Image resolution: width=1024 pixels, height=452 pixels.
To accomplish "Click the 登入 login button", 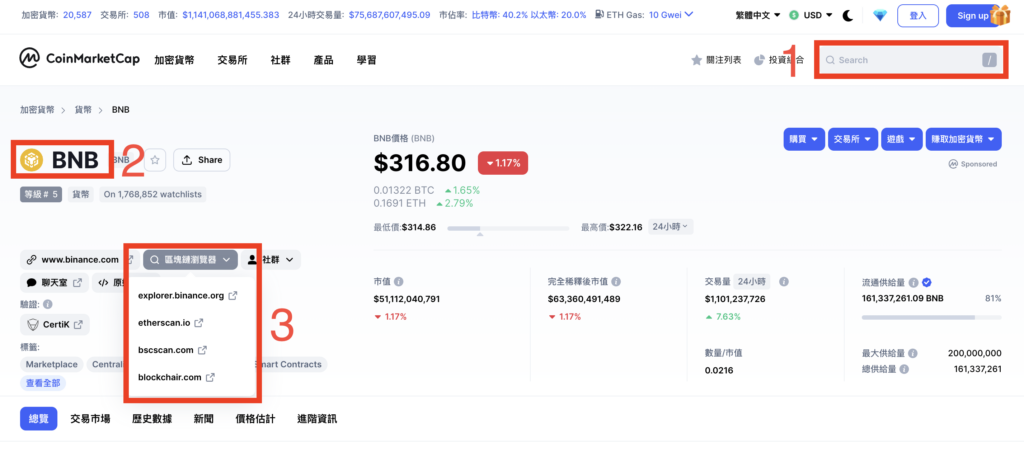I will point(918,16).
